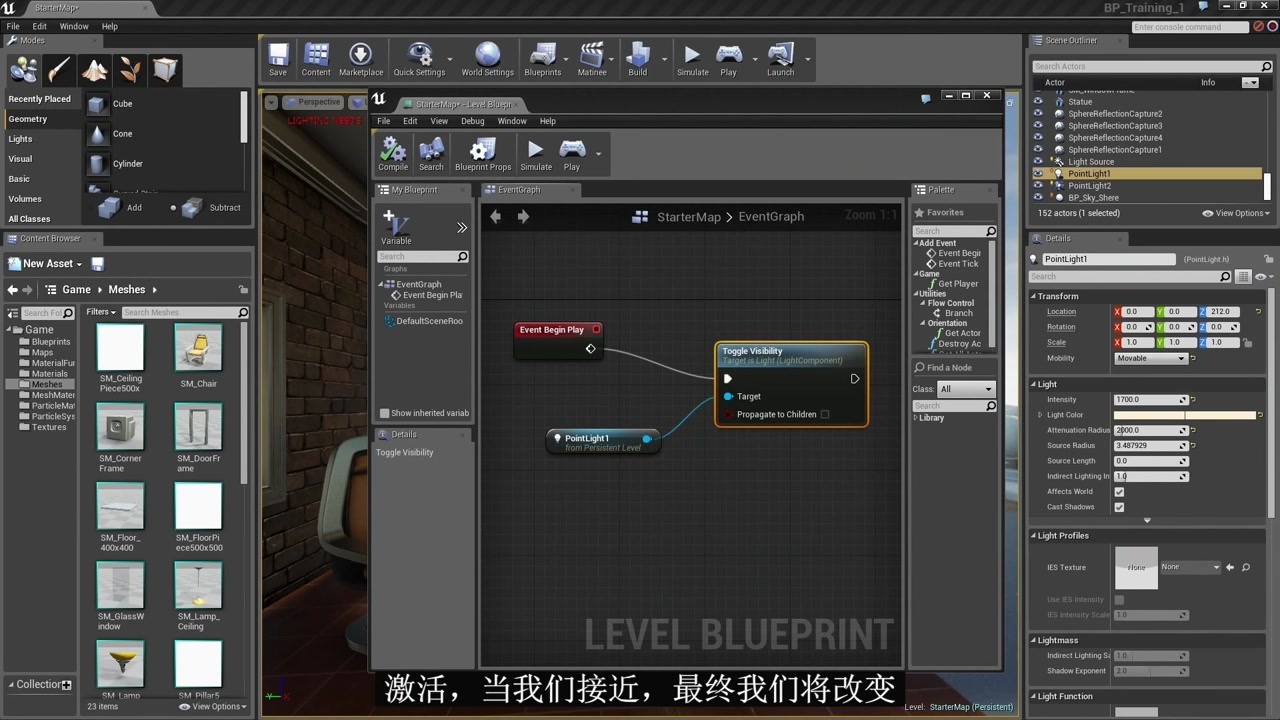Select the Paint mode icon
Viewport: 1280px width, 720px height.
[59, 69]
